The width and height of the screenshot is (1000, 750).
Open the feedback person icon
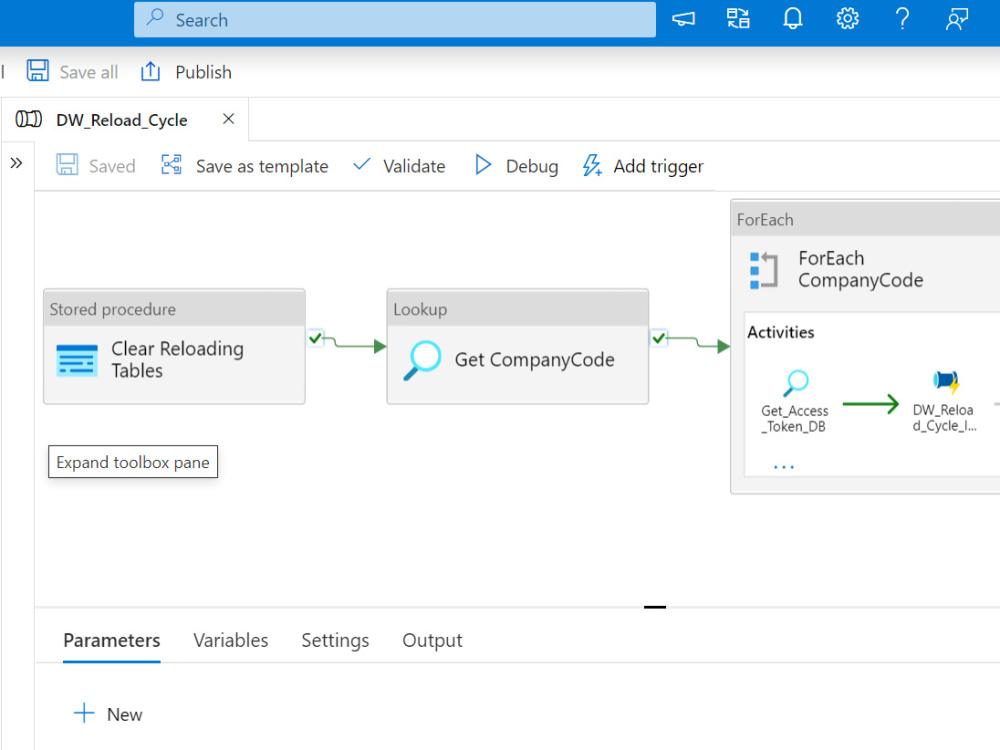(x=957, y=19)
